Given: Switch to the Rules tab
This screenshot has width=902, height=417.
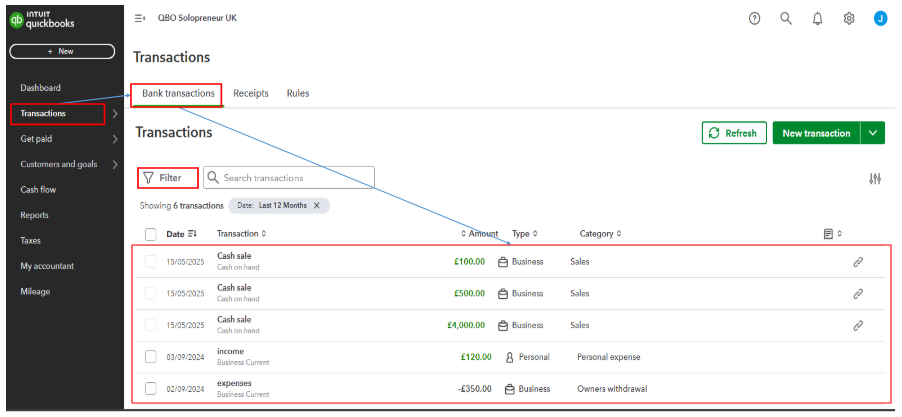Looking at the screenshot, I should pos(298,93).
